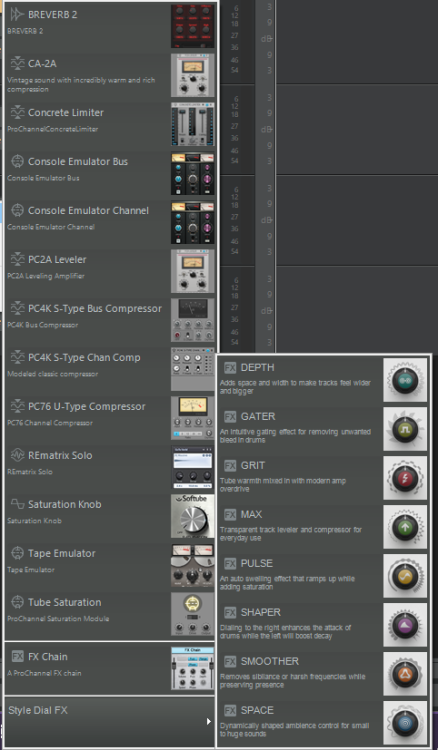Click the orange SMOOTHER dial thumbnail
Image resolution: width=438 pixels, height=750 pixels.
point(405,673)
